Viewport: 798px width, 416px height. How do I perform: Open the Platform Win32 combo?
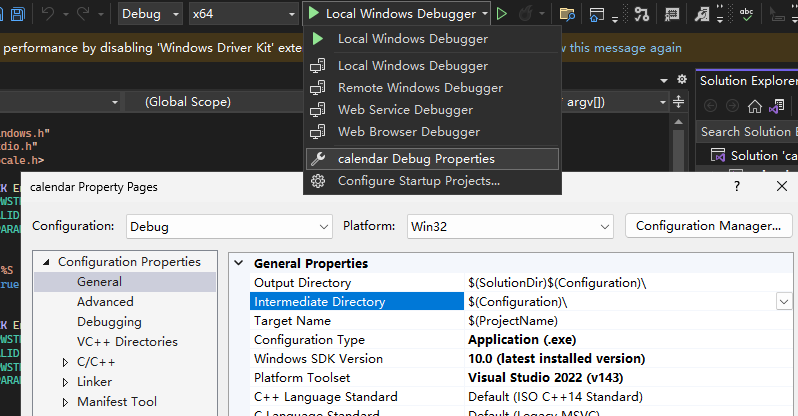pyautogui.click(x=510, y=227)
